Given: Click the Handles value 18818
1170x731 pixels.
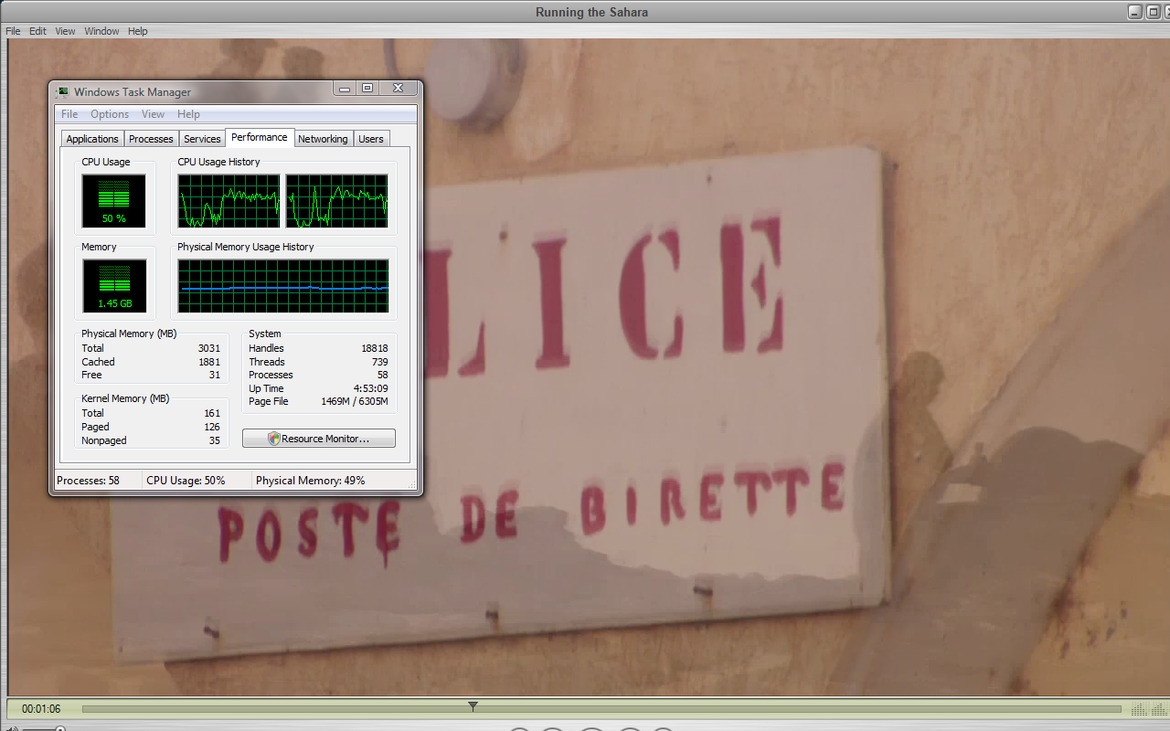Looking at the screenshot, I should pos(375,348).
